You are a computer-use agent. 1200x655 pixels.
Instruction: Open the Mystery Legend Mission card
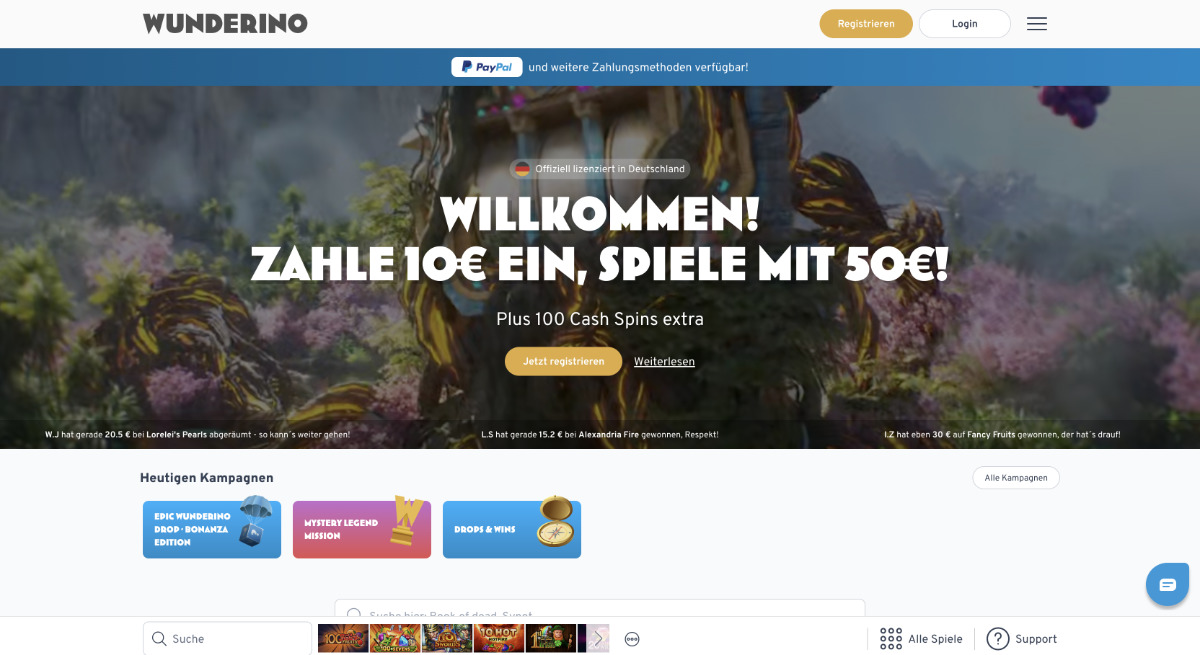(x=362, y=529)
